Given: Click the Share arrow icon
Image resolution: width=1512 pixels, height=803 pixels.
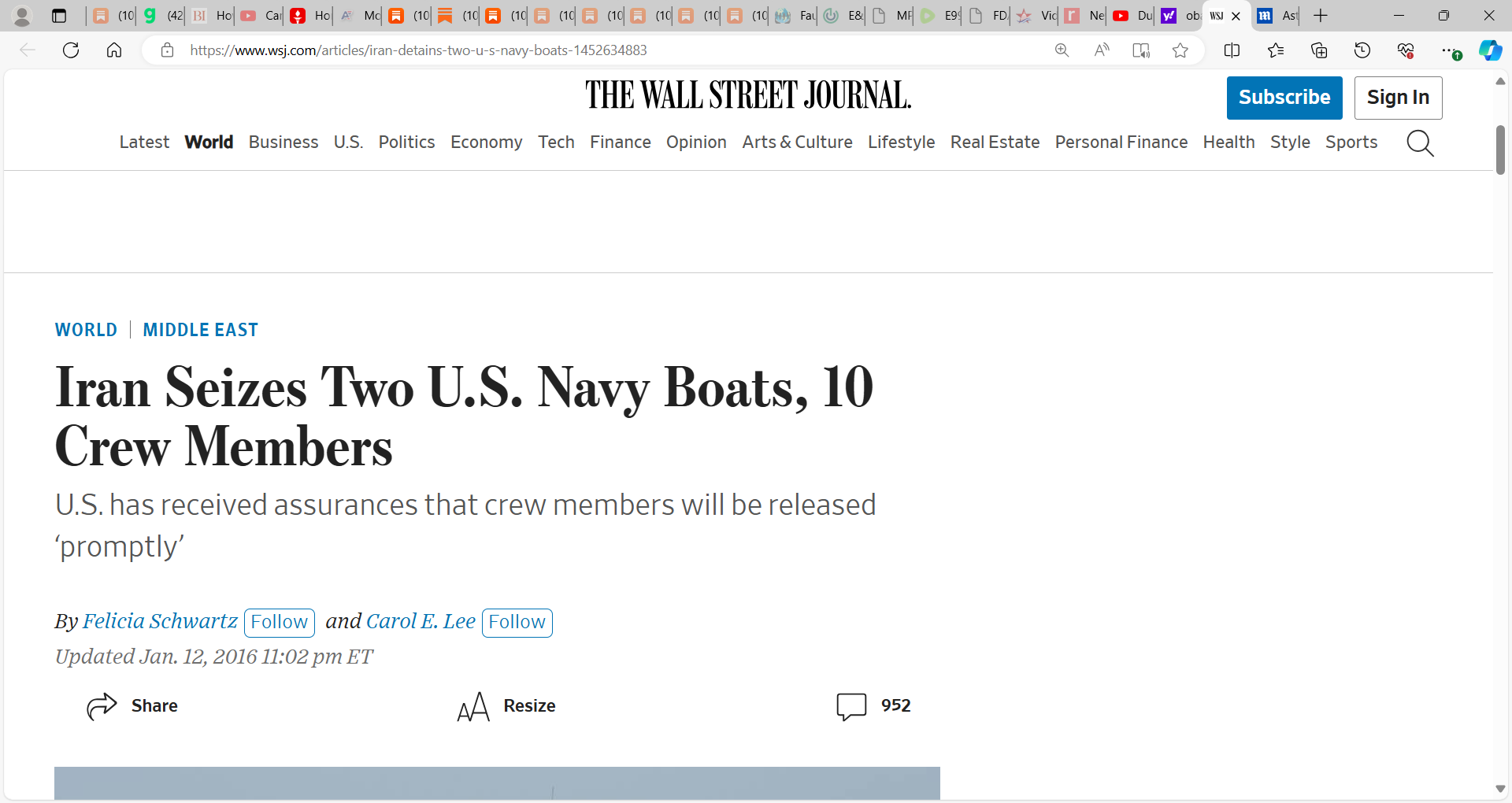Looking at the screenshot, I should point(102,706).
